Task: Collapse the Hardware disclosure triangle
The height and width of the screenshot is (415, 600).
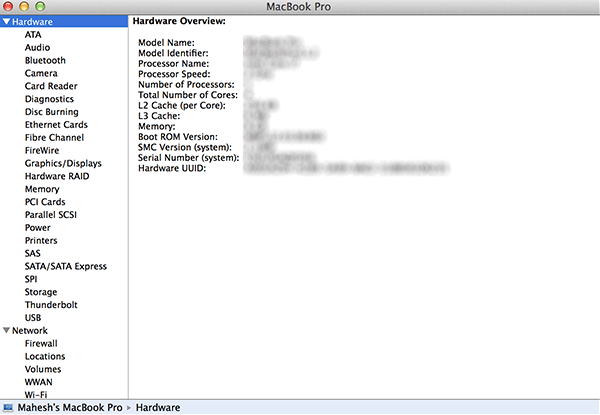Action: click(7, 21)
